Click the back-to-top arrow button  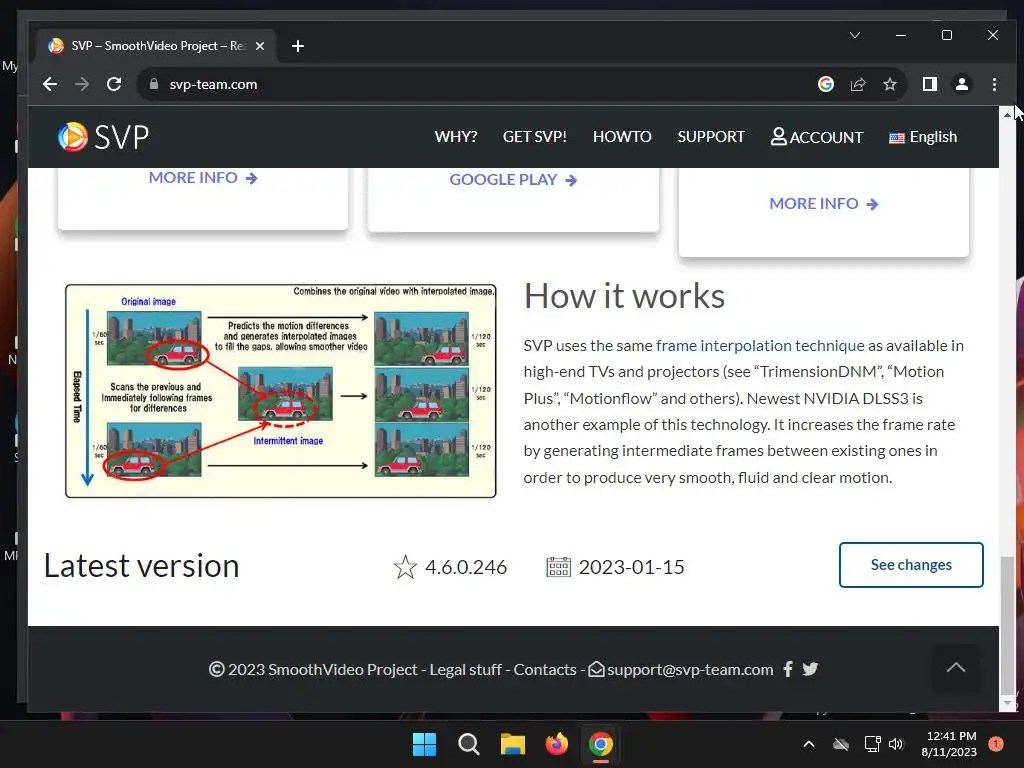[956, 667]
